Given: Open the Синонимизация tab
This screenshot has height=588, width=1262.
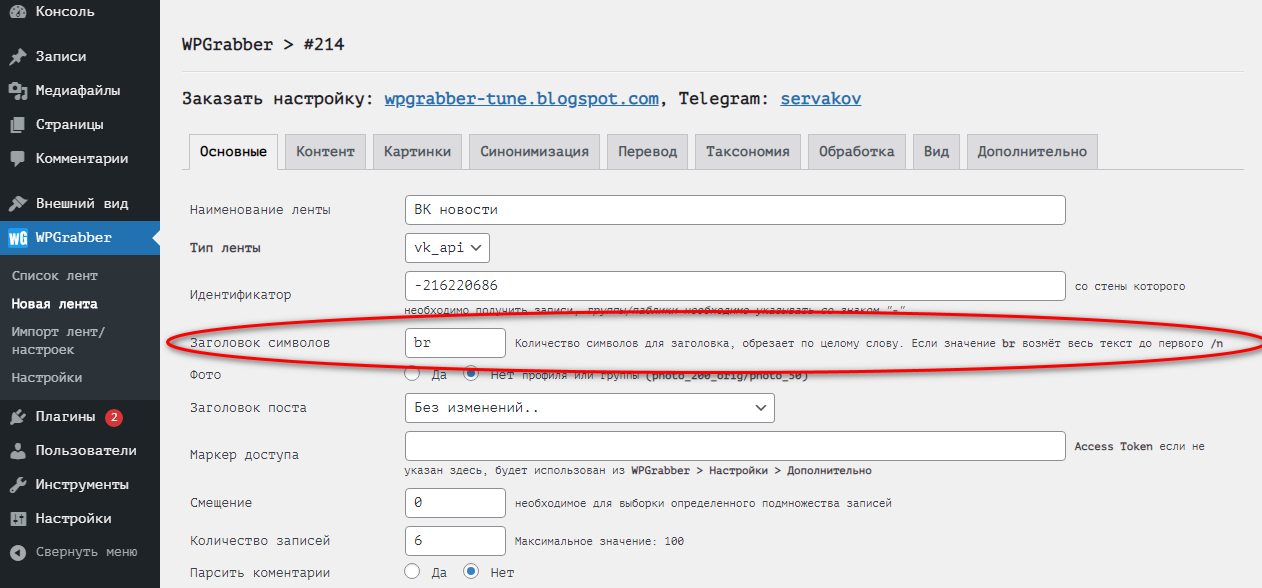Looking at the screenshot, I should point(534,152).
